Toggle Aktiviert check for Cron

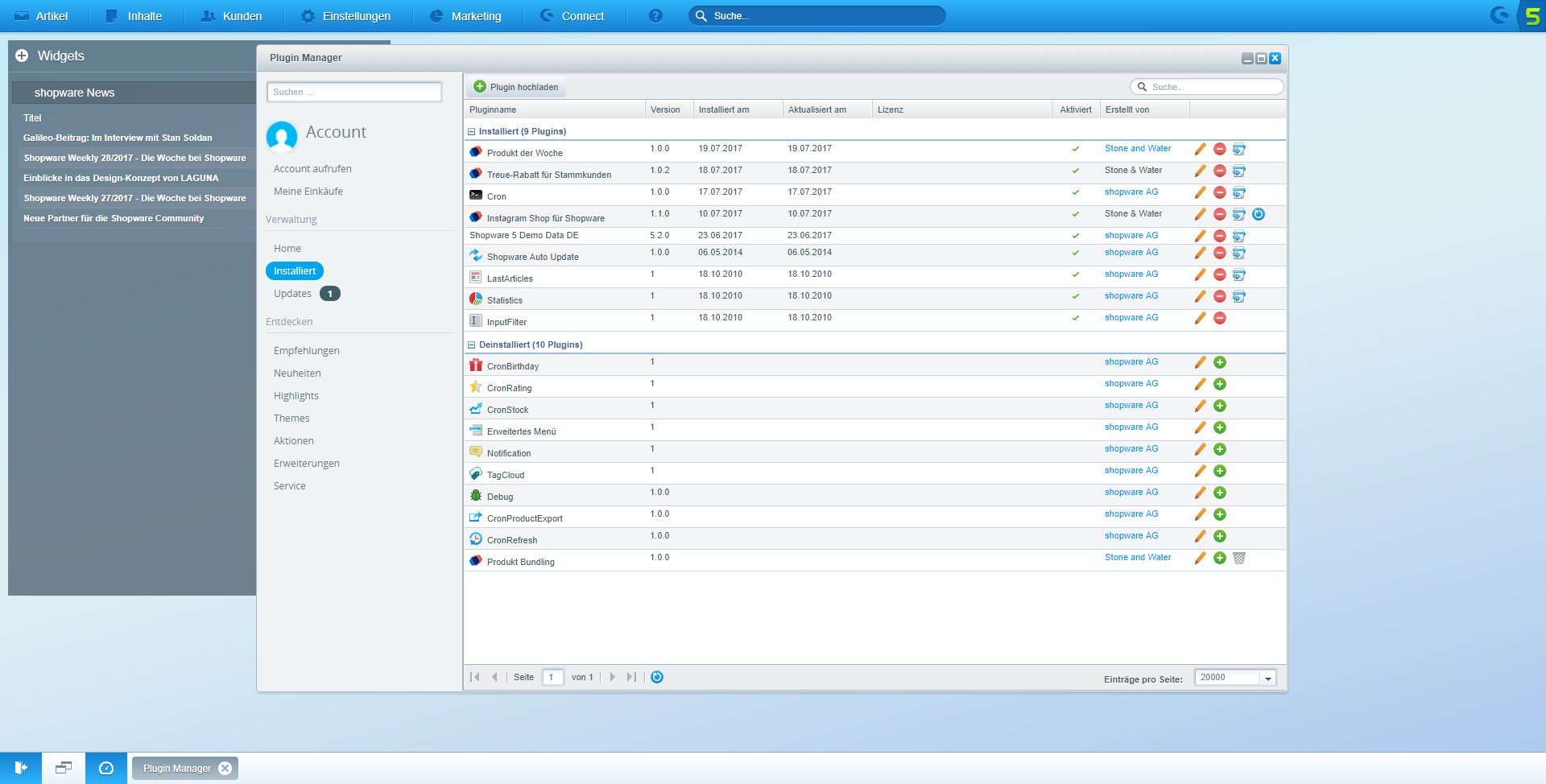coord(1076,192)
